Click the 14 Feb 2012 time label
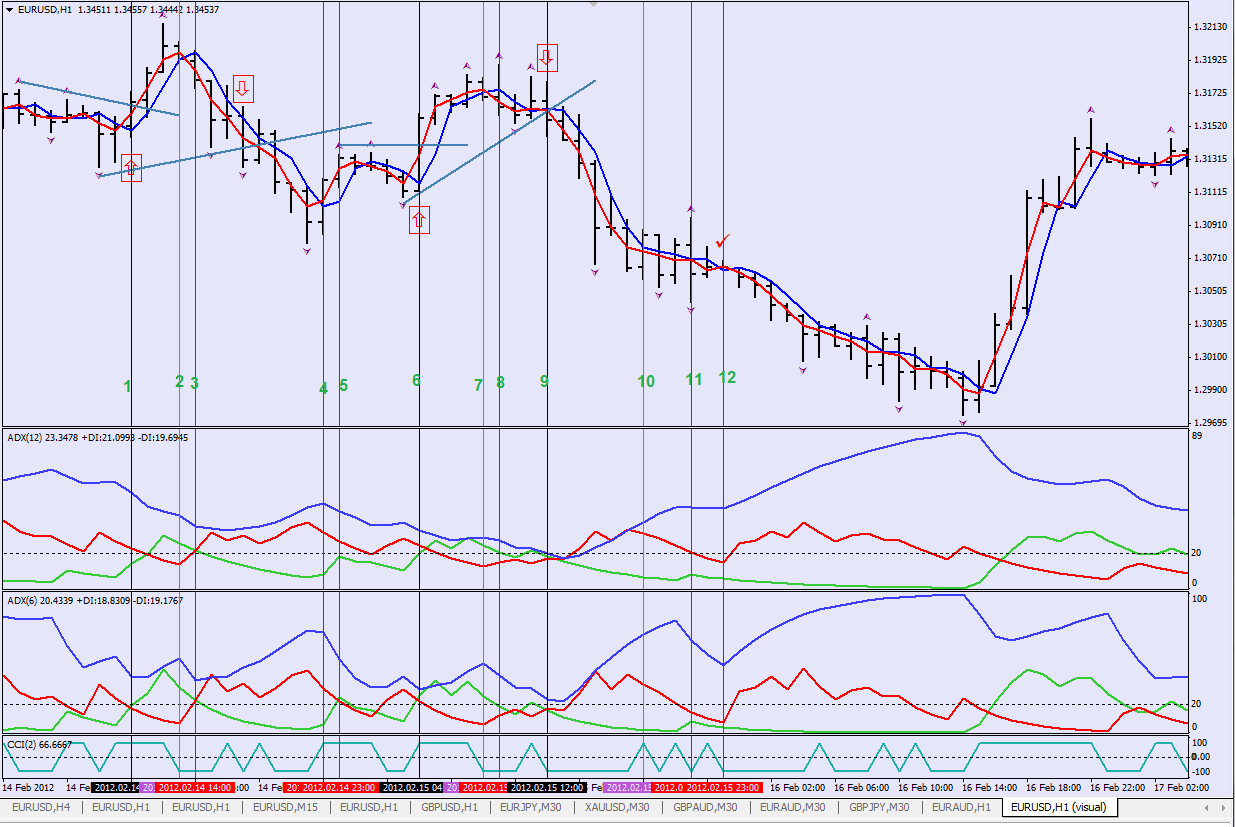The image size is (1235, 827). point(29,788)
